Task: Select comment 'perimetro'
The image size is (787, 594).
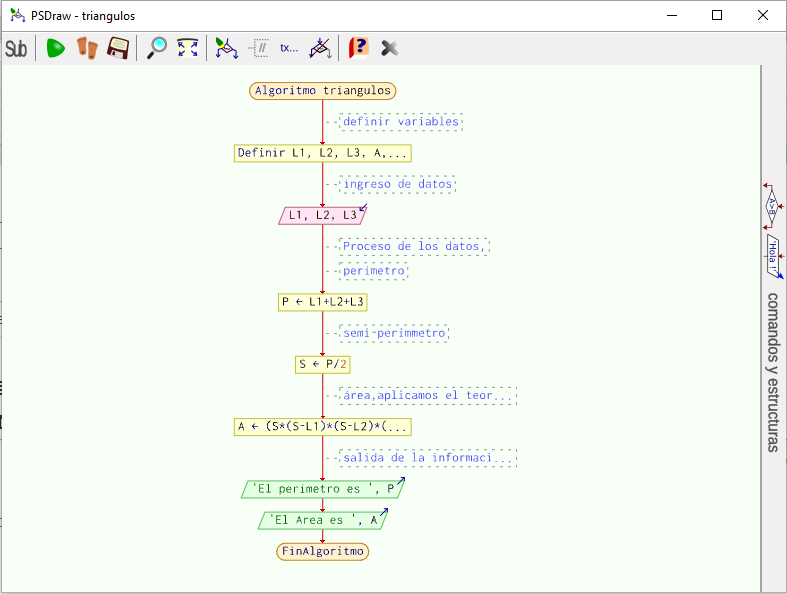Action: (x=374, y=271)
